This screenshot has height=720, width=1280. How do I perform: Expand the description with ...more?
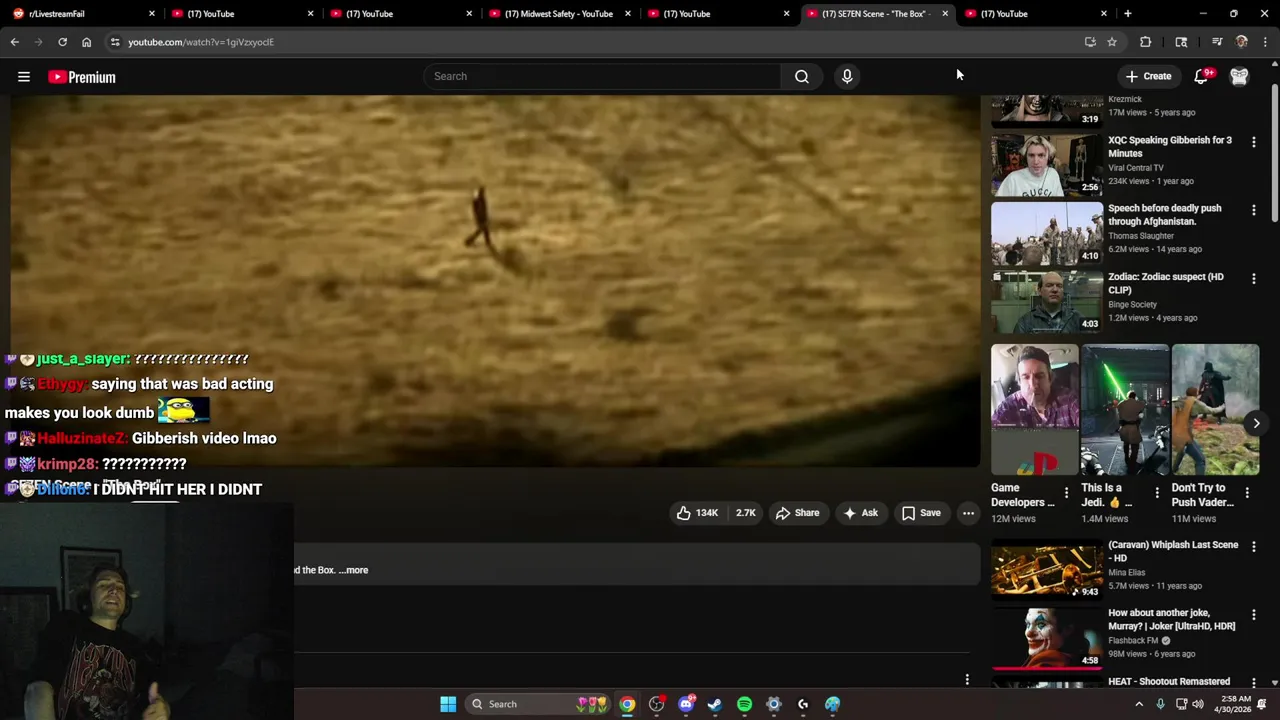click(353, 570)
